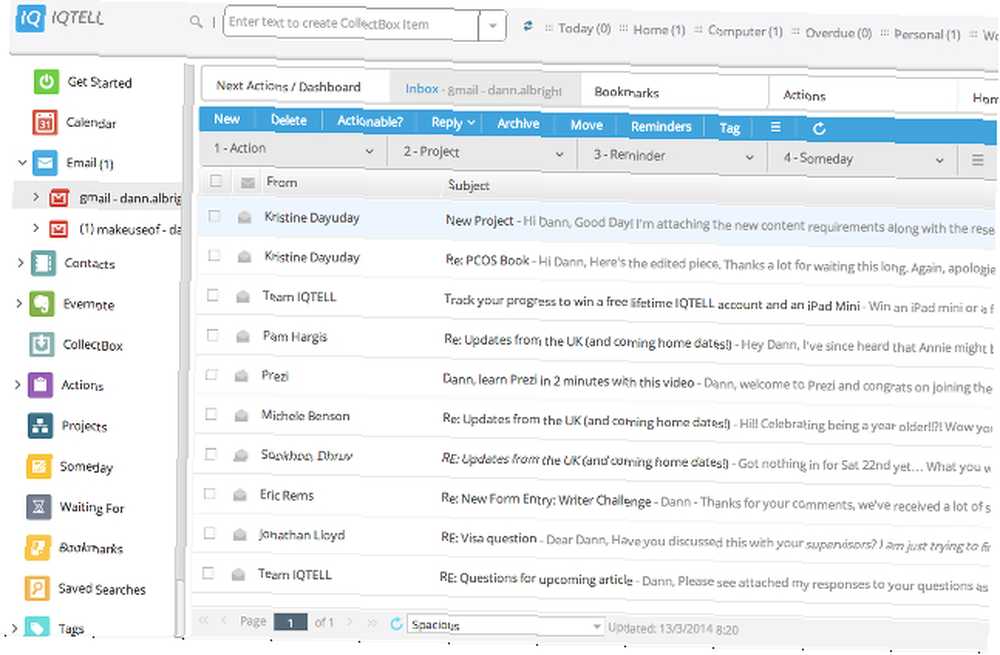Click the makeuseof account mail icon

(59, 228)
